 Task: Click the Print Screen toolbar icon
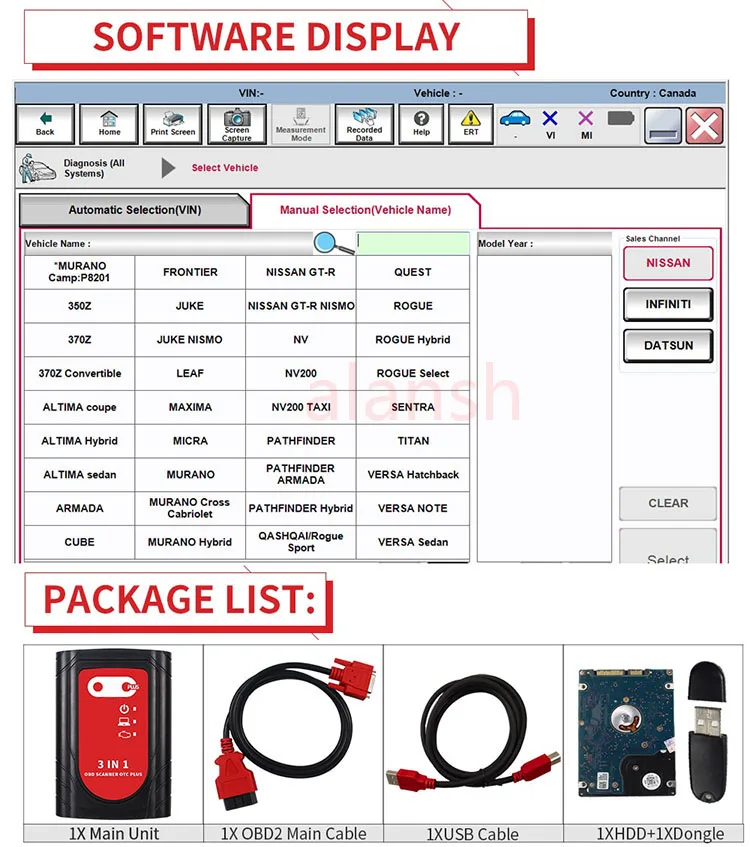(172, 124)
